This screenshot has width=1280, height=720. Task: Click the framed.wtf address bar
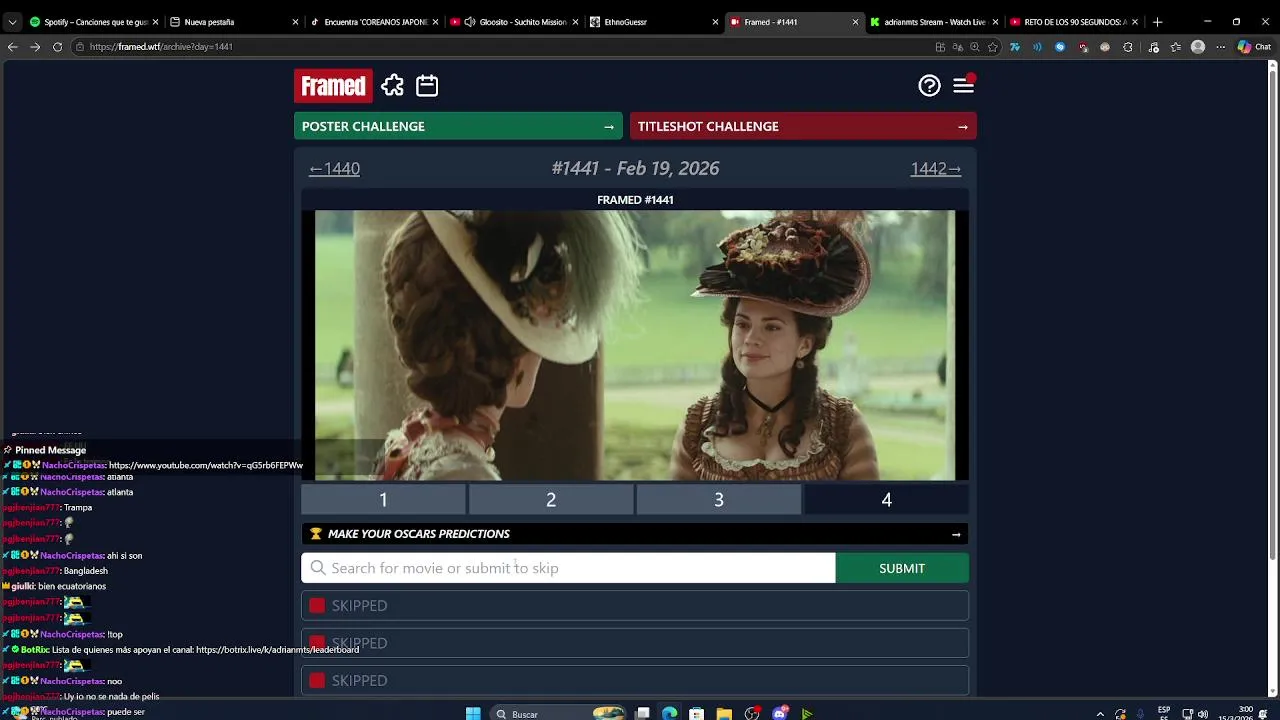tap(500, 47)
